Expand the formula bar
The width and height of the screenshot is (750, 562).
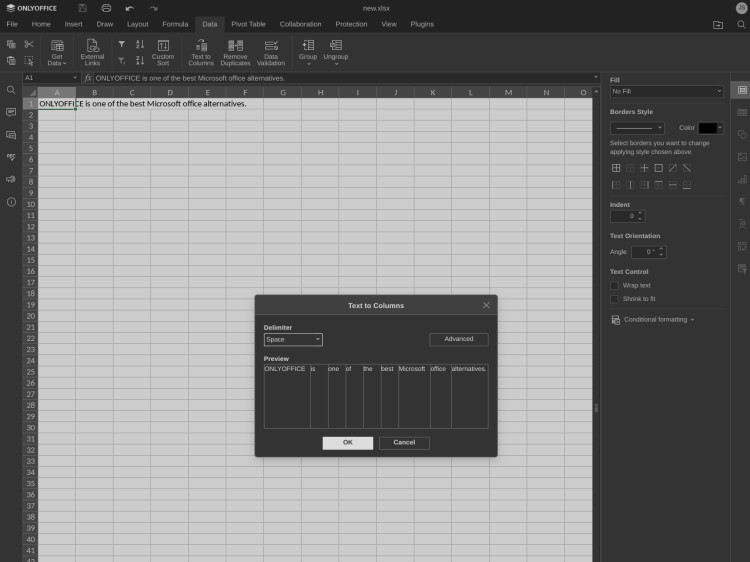(596, 77)
